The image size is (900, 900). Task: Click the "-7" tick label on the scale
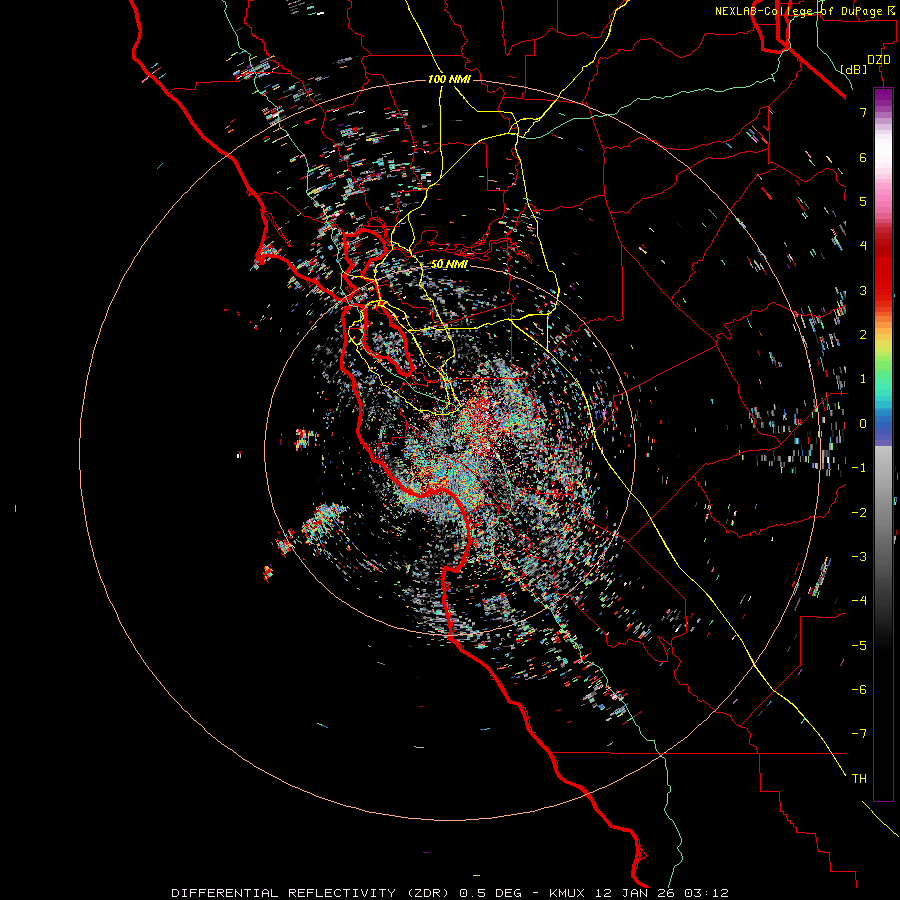[x=859, y=734]
